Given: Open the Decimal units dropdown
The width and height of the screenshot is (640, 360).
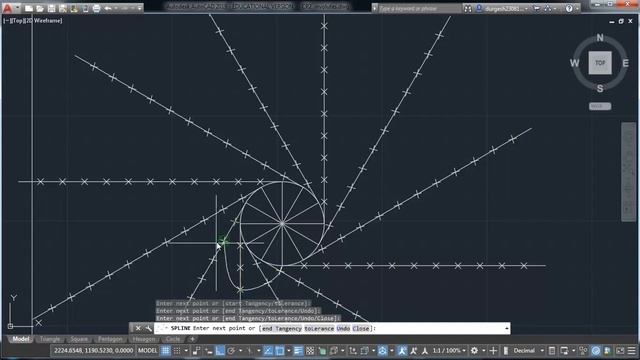Looking at the screenshot, I should coord(529,351).
